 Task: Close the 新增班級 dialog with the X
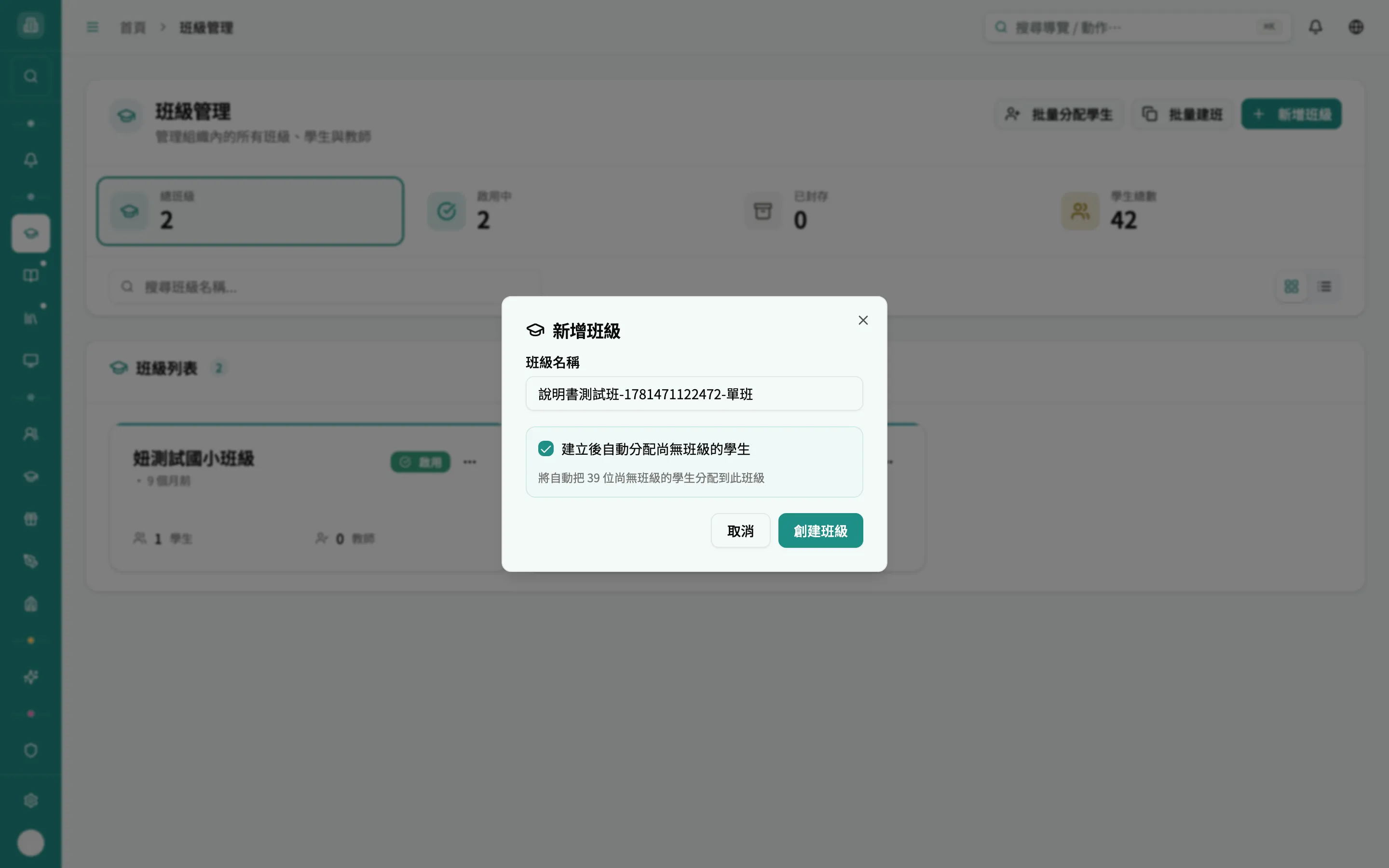(863, 320)
